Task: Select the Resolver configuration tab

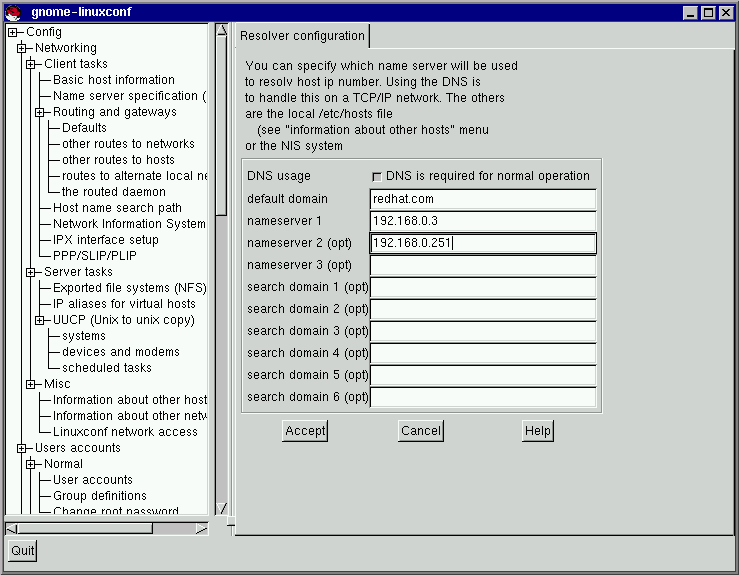Action: tap(302, 36)
